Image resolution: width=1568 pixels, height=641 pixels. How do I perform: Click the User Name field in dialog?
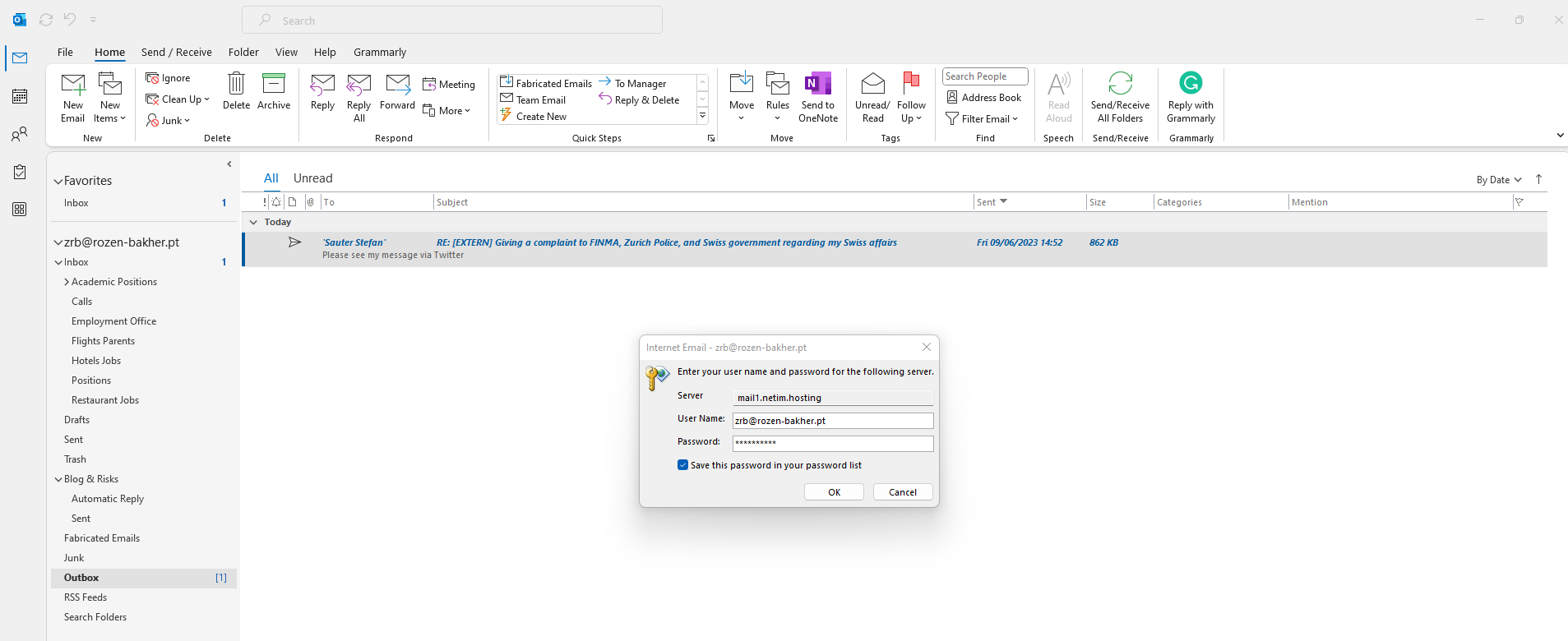coord(833,420)
